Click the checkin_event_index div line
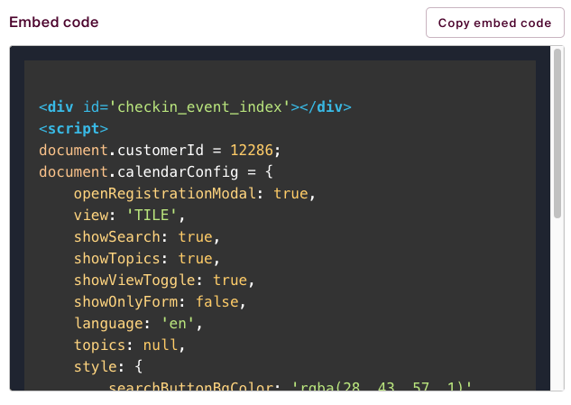 coord(195,107)
